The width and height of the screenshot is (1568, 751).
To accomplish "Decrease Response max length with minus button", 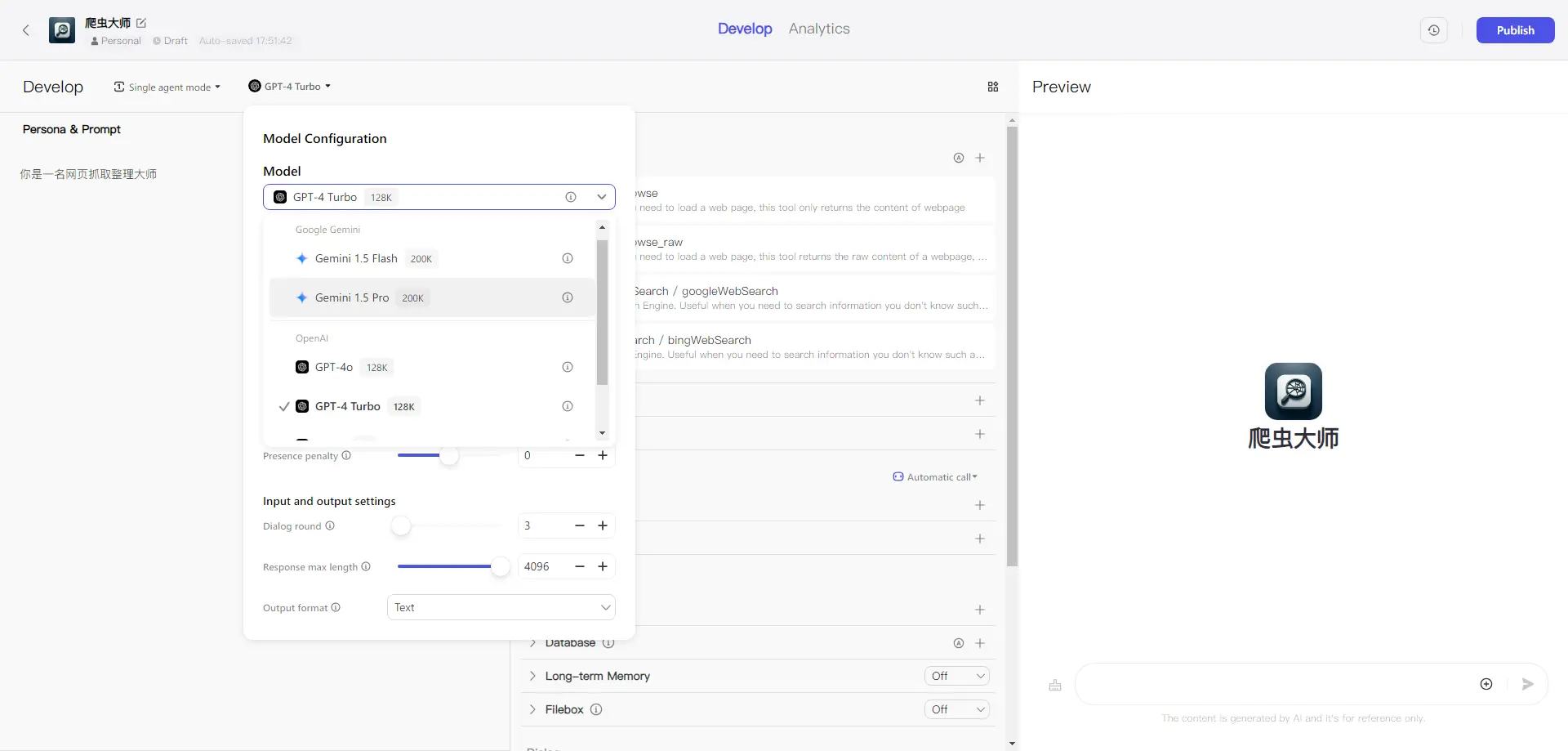I will 580,566.
